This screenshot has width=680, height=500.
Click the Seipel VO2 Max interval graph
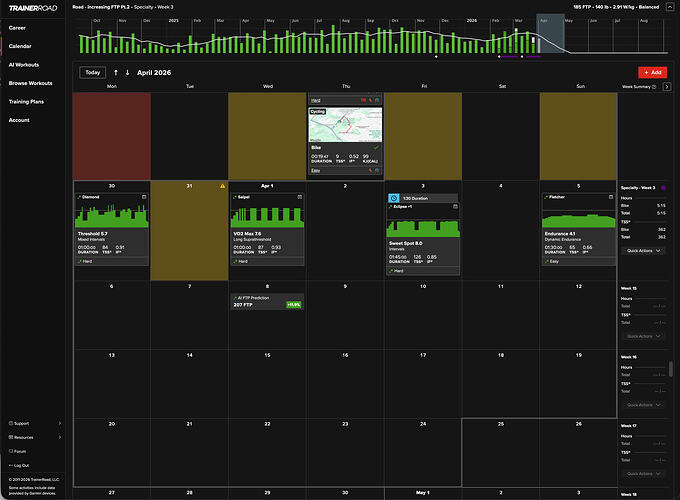[x=267, y=215]
